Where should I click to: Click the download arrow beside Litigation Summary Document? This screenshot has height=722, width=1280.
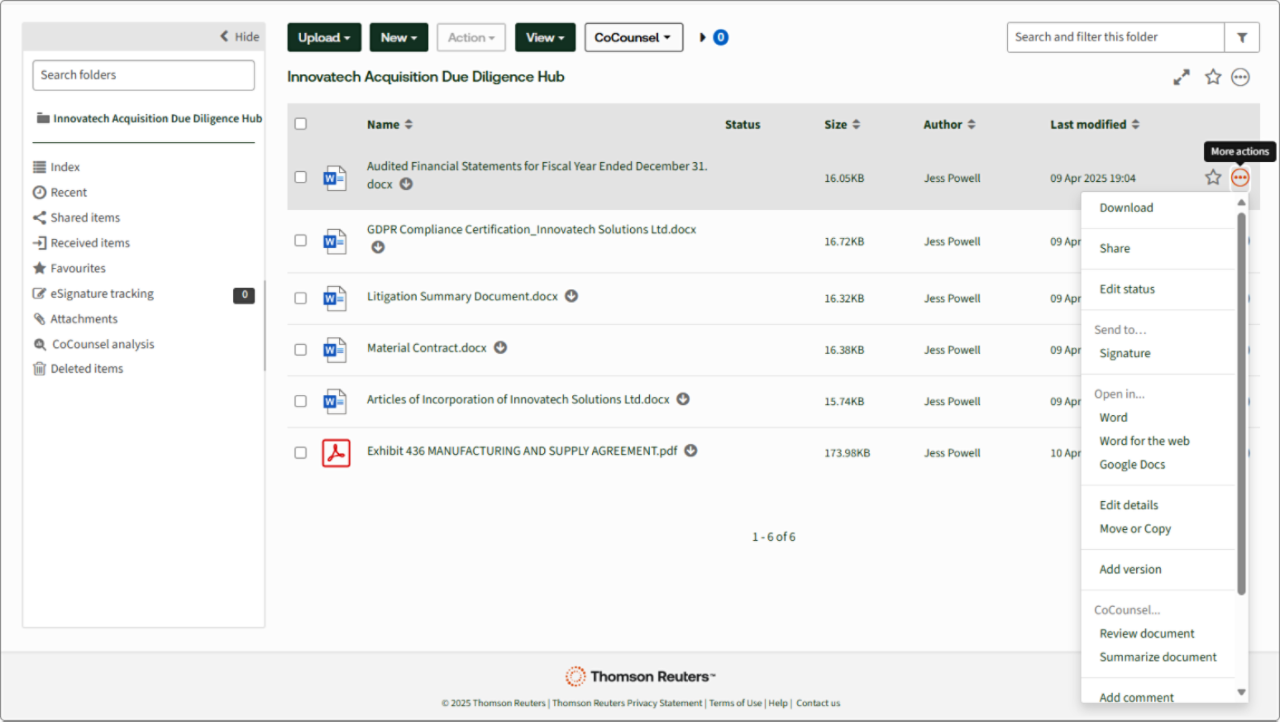click(572, 296)
